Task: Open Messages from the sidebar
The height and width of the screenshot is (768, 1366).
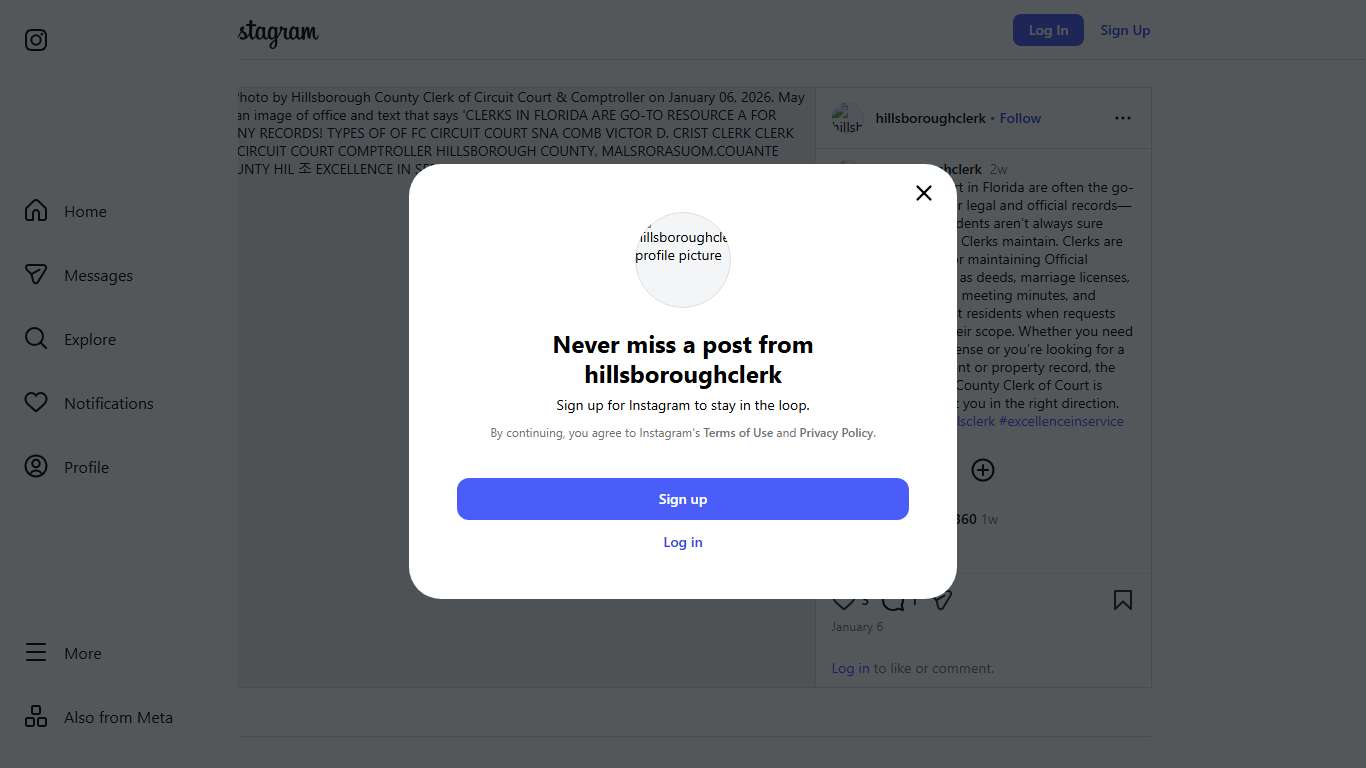Action: [79, 275]
